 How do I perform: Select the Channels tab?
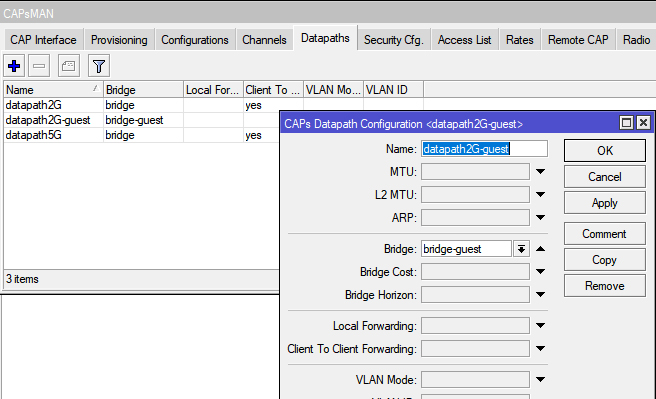coord(264,40)
